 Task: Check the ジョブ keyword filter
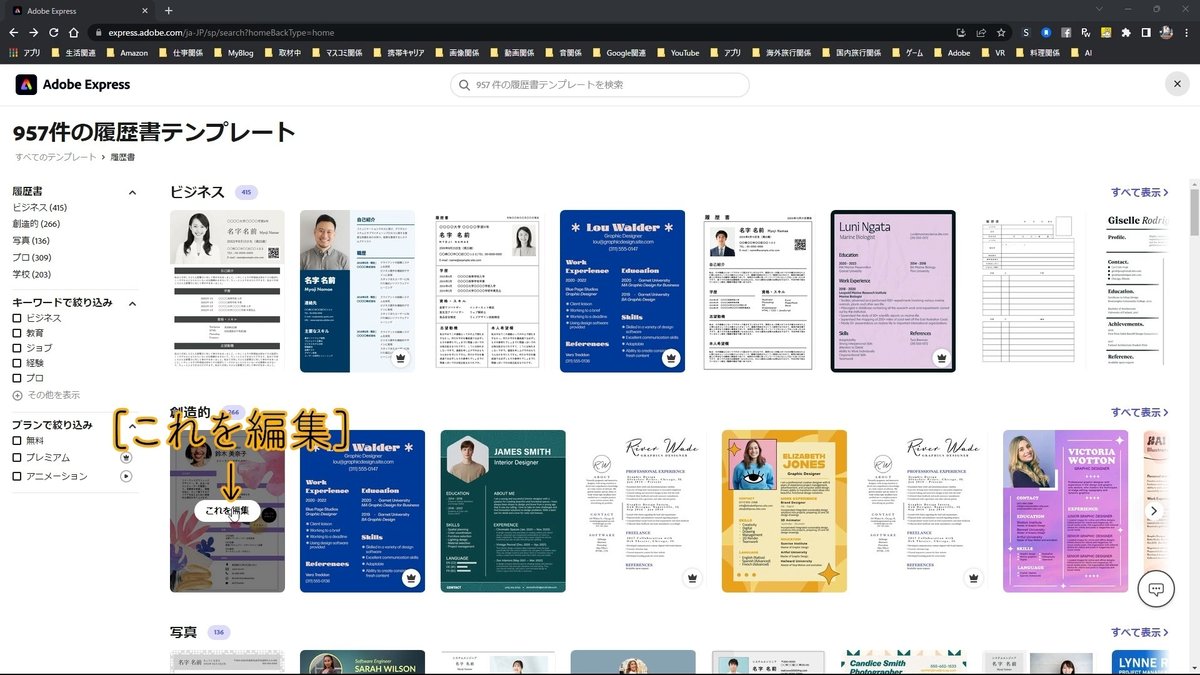[x=17, y=348]
